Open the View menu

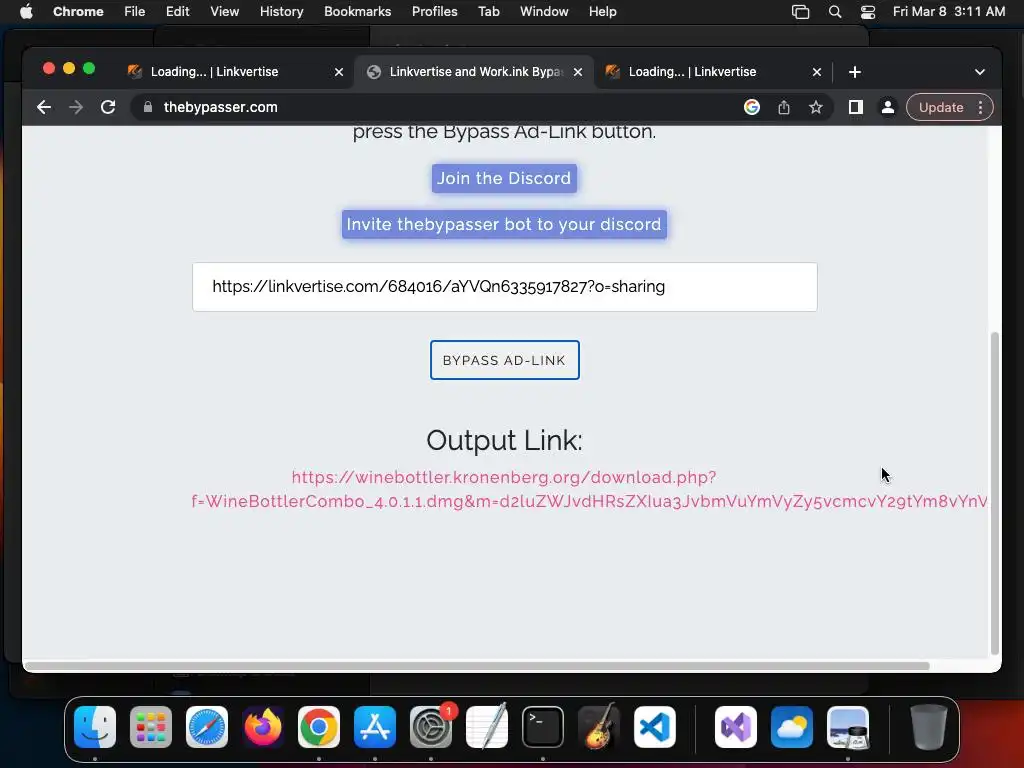(x=224, y=12)
